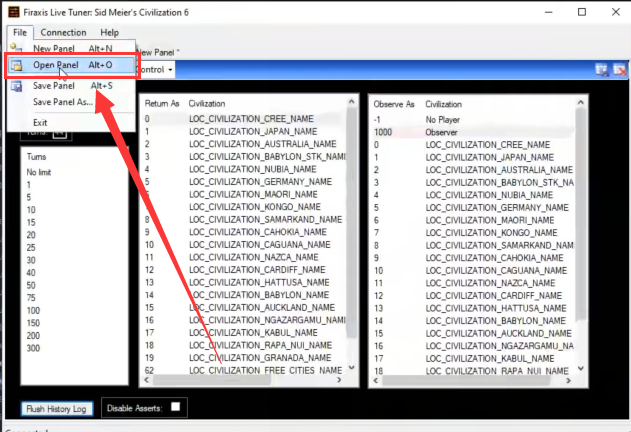
Task: Click Civilization column header in Observe As list
Action: click(443, 104)
